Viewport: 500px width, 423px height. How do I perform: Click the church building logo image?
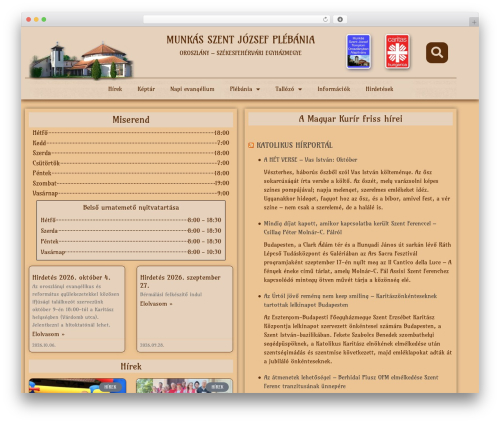coord(81,60)
